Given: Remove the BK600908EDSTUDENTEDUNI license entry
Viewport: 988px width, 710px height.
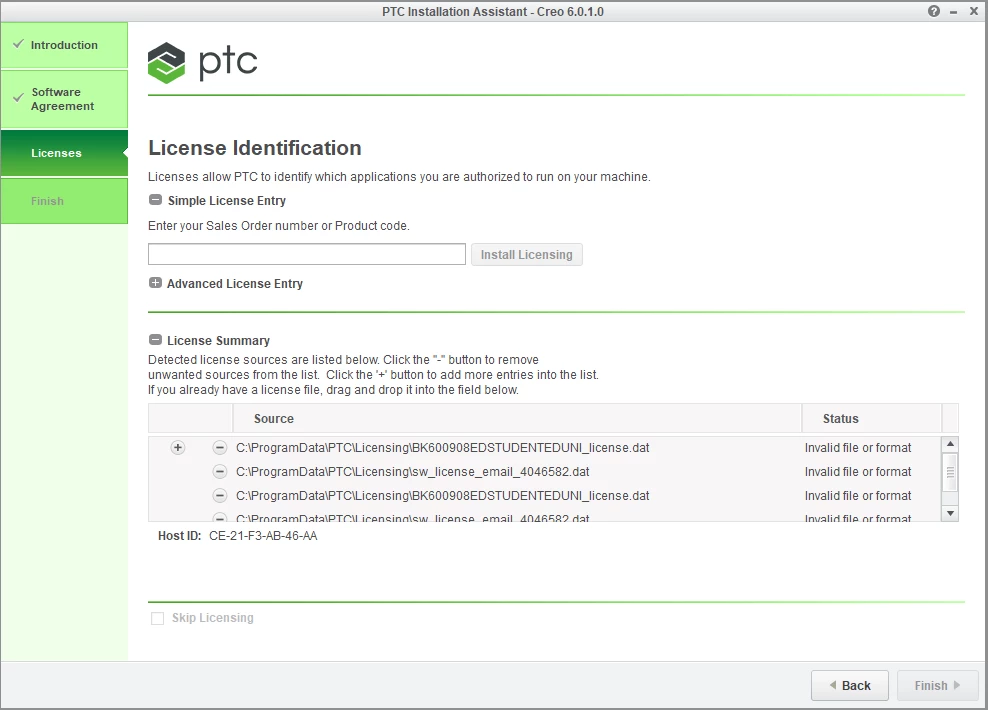Looking at the screenshot, I should pyautogui.click(x=219, y=447).
